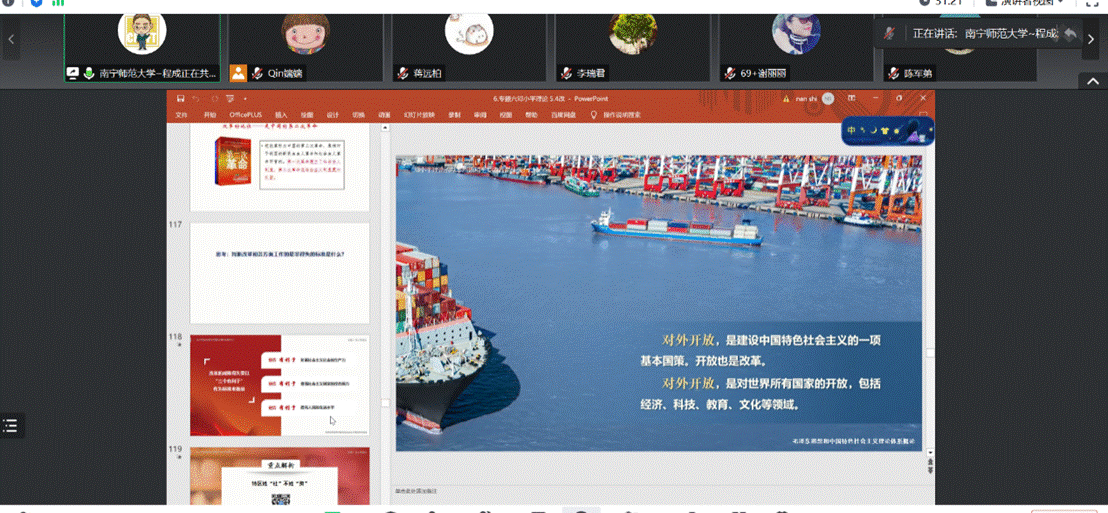Image resolution: width=1108 pixels, height=513 pixels.
Task: Select slide 119 thumbnail
Action: (x=280, y=476)
